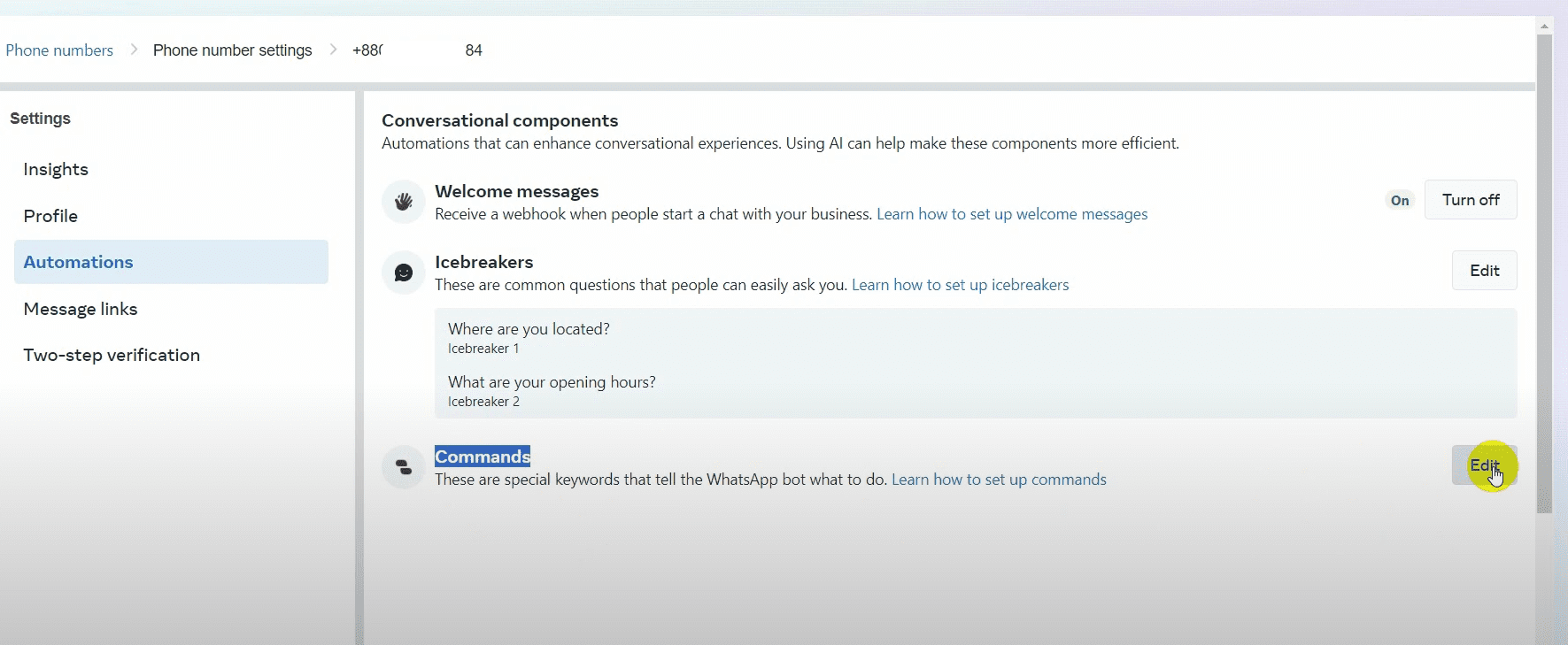Edit the Icebreakers list
The width and height of the screenshot is (1568, 645).
[1484, 271]
